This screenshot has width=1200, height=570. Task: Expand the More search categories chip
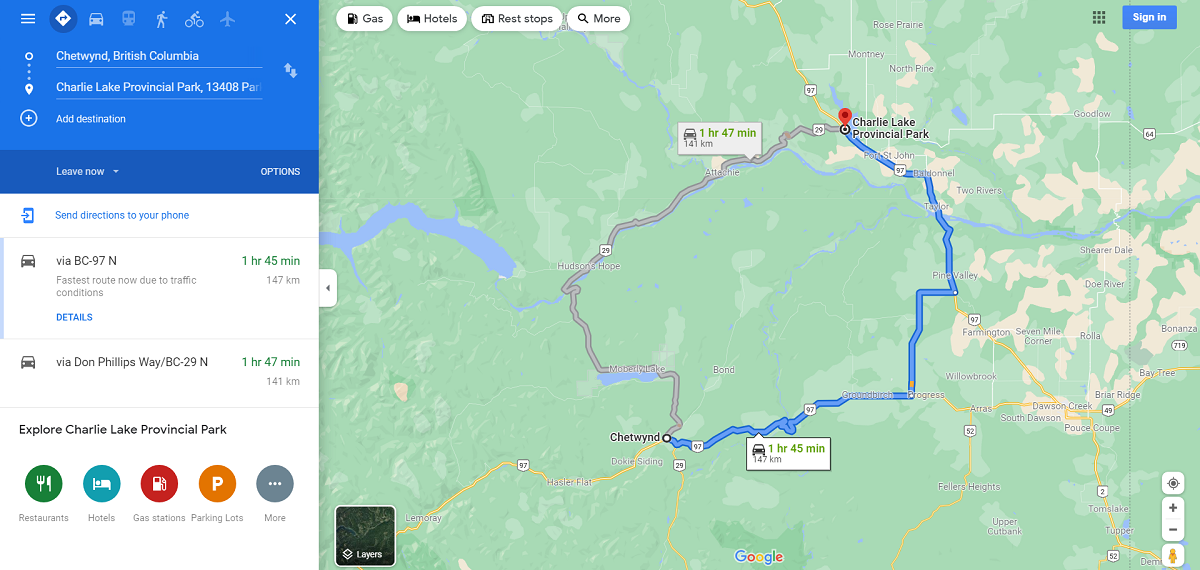pyautogui.click(x=598, y=18)
